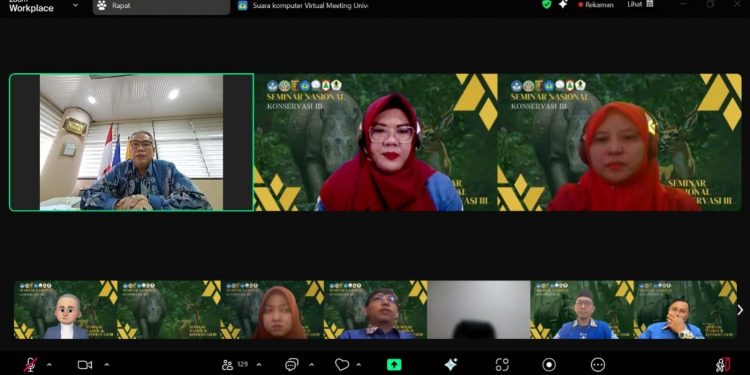750x375 pixels.
Task: Select the gray blank-camera thumbnail
Action: [479, 309]
